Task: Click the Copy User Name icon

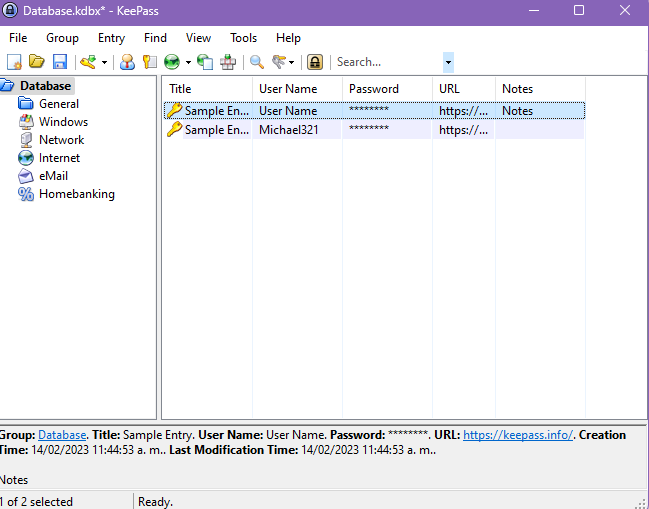Action: pos(127,62)
